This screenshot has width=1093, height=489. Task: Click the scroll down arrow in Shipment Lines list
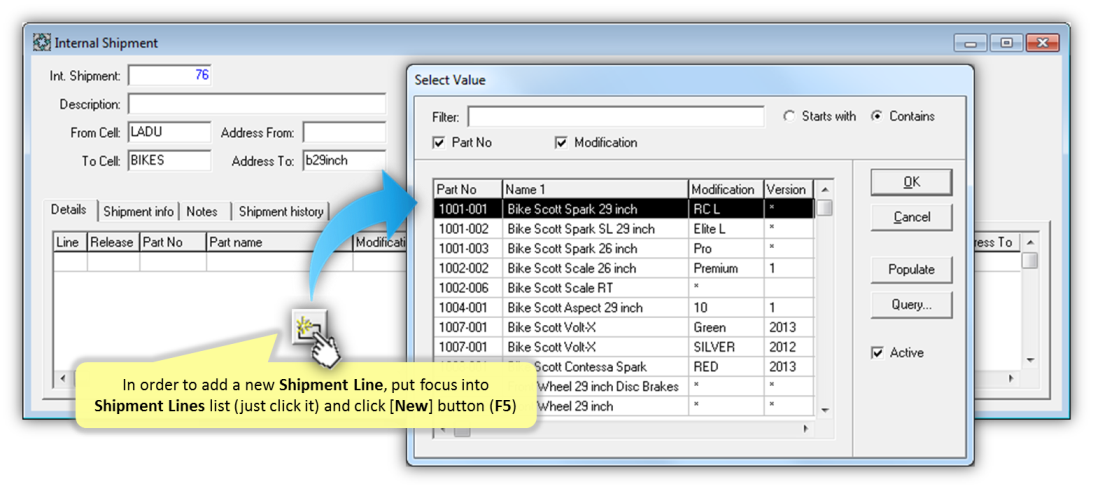[1030, 360]
